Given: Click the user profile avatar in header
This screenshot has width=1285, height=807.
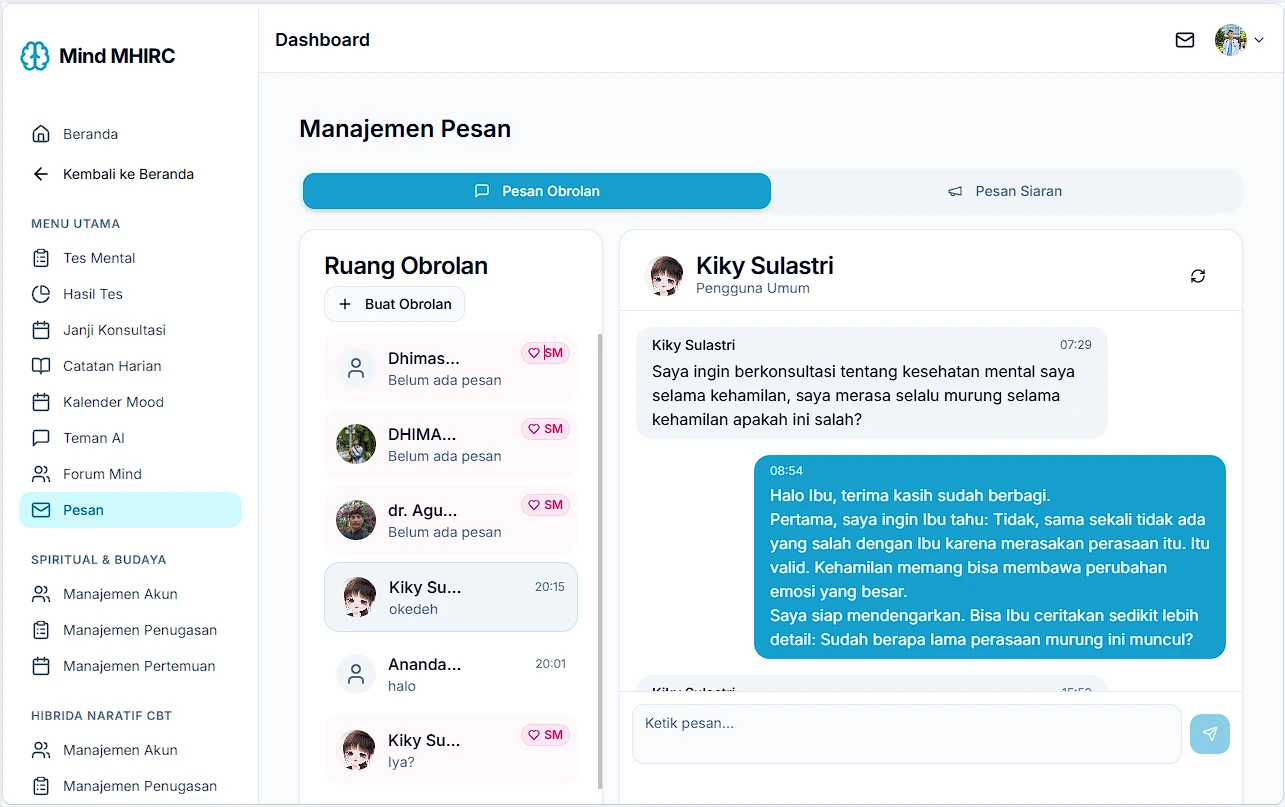Looking at the screenshot, I should pyautogui.click(x=1230, y=40).
